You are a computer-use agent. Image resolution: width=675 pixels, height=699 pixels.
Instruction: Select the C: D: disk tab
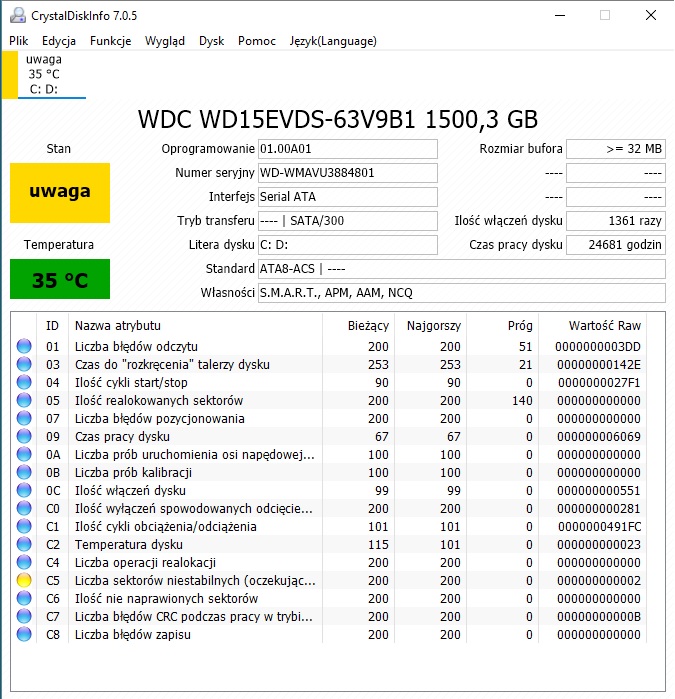click(x=44, y=74)
